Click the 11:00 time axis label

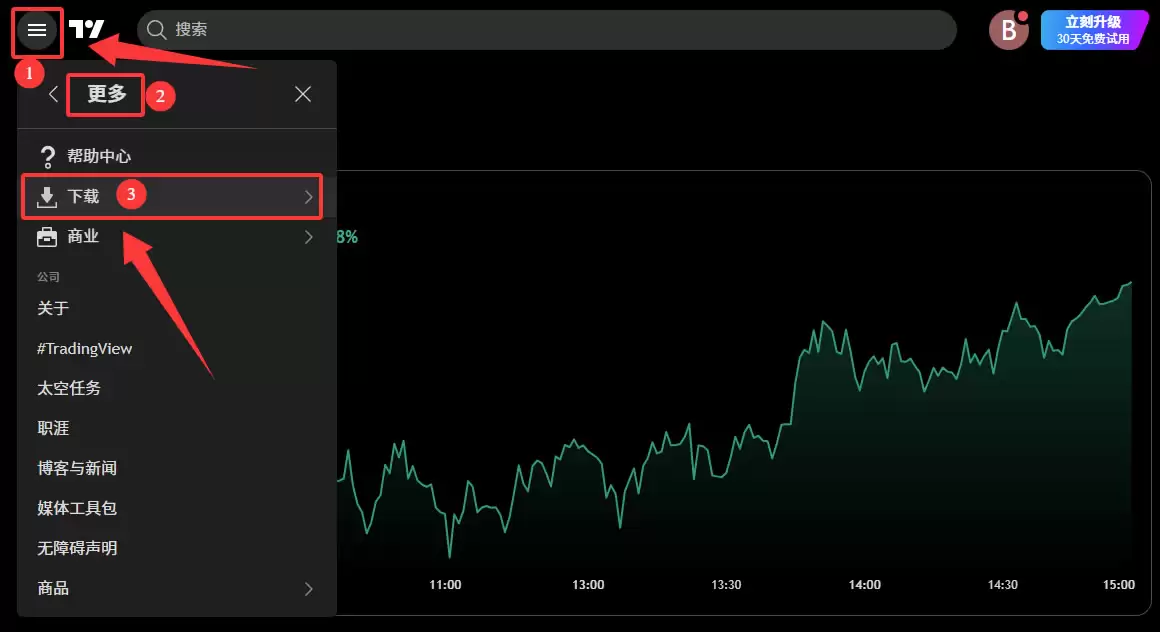[445, 585]
